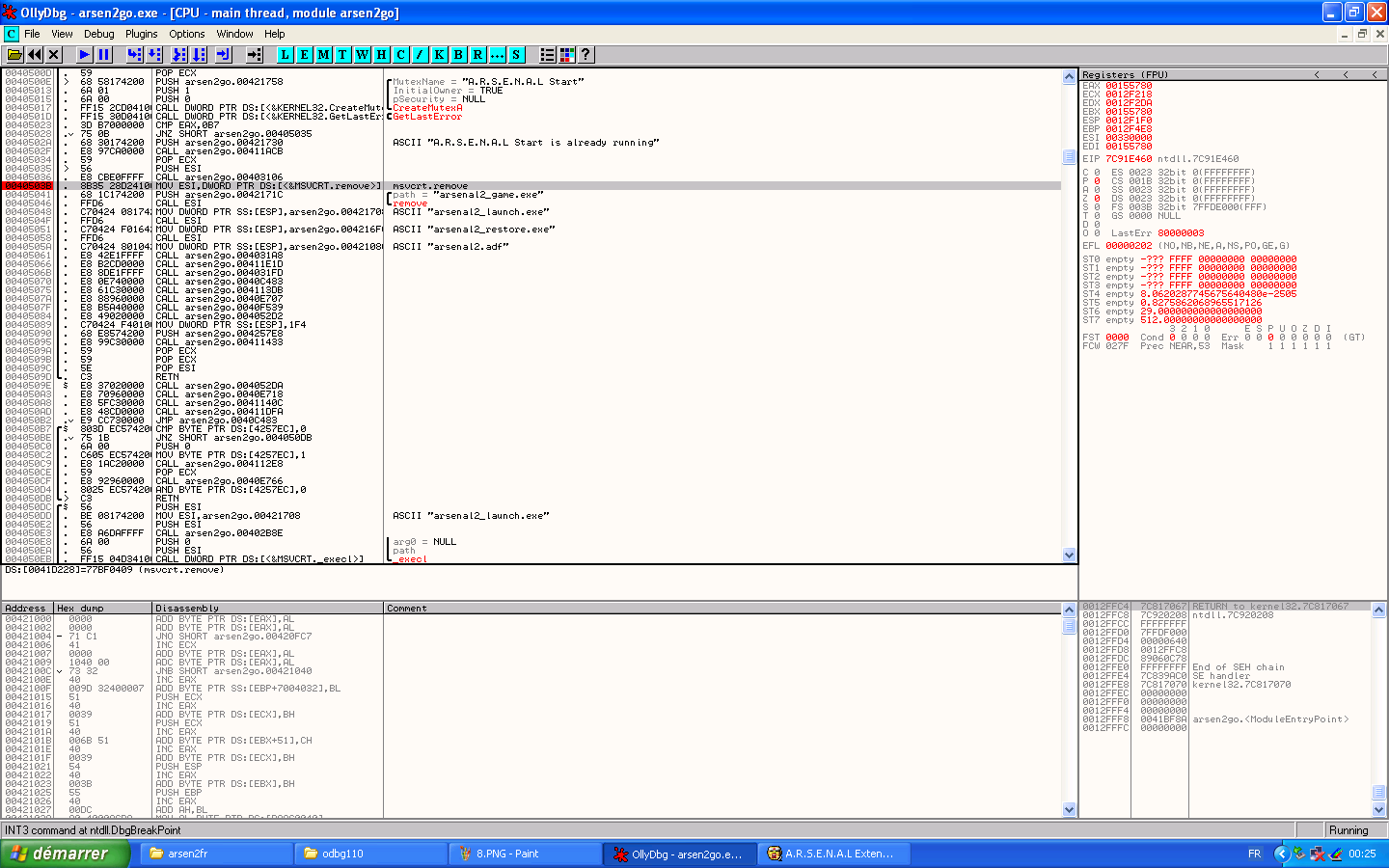Run the program with the play icon
Image resolution: width=1389 pixels, height=868 pixels.
click(x=85, y=55)
